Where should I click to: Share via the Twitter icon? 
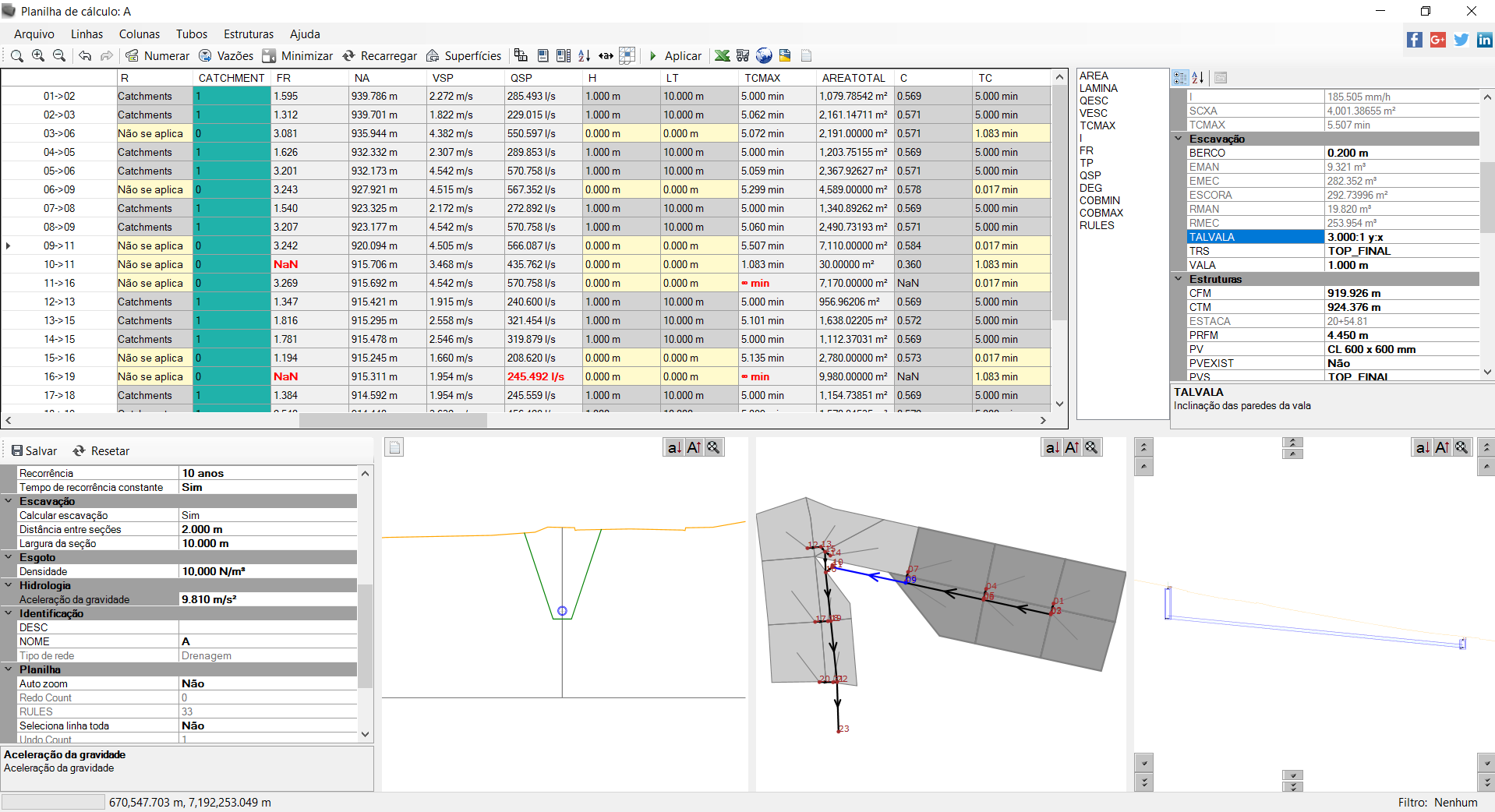pos(1461,40)
